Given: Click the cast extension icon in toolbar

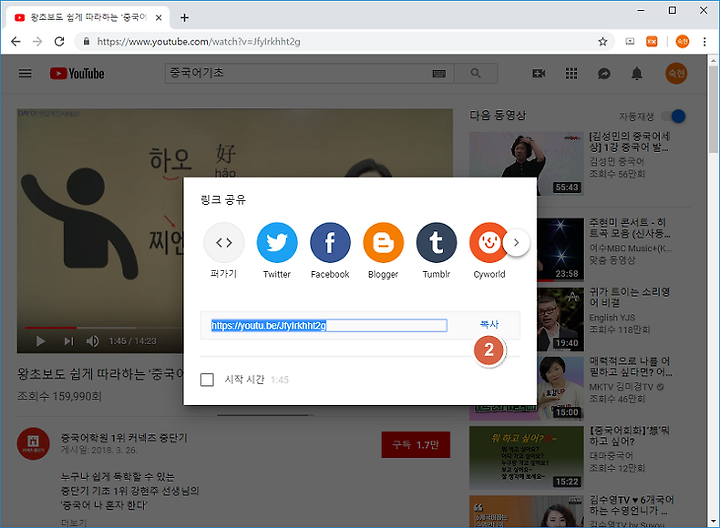Looking at the screenshot, I should point(630,42).
